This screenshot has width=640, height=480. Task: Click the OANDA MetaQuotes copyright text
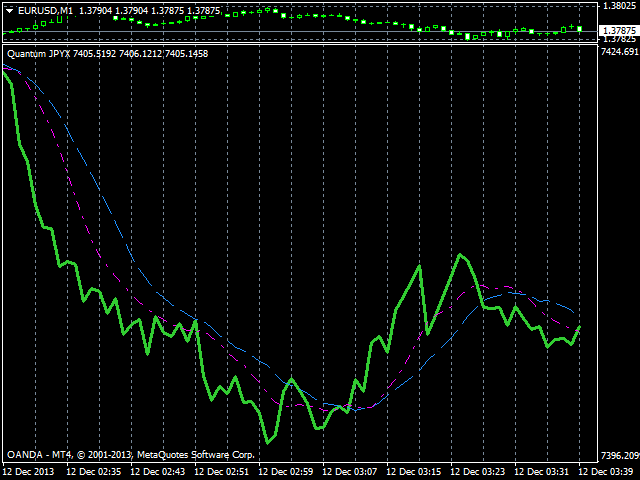(x=130, y=455)
